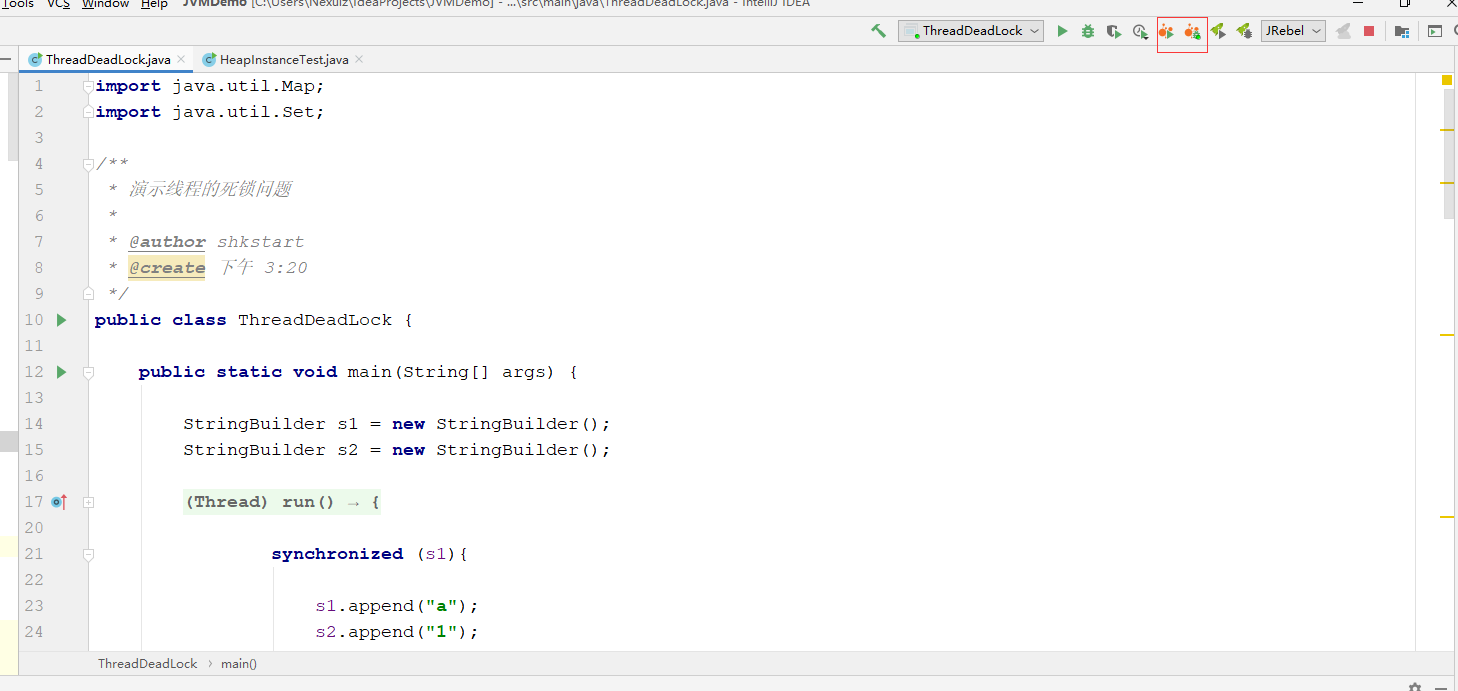Click the class name ThreadDeadLock on line 10
Viewport: 1458px width, 691px height.
click(315, 320)
